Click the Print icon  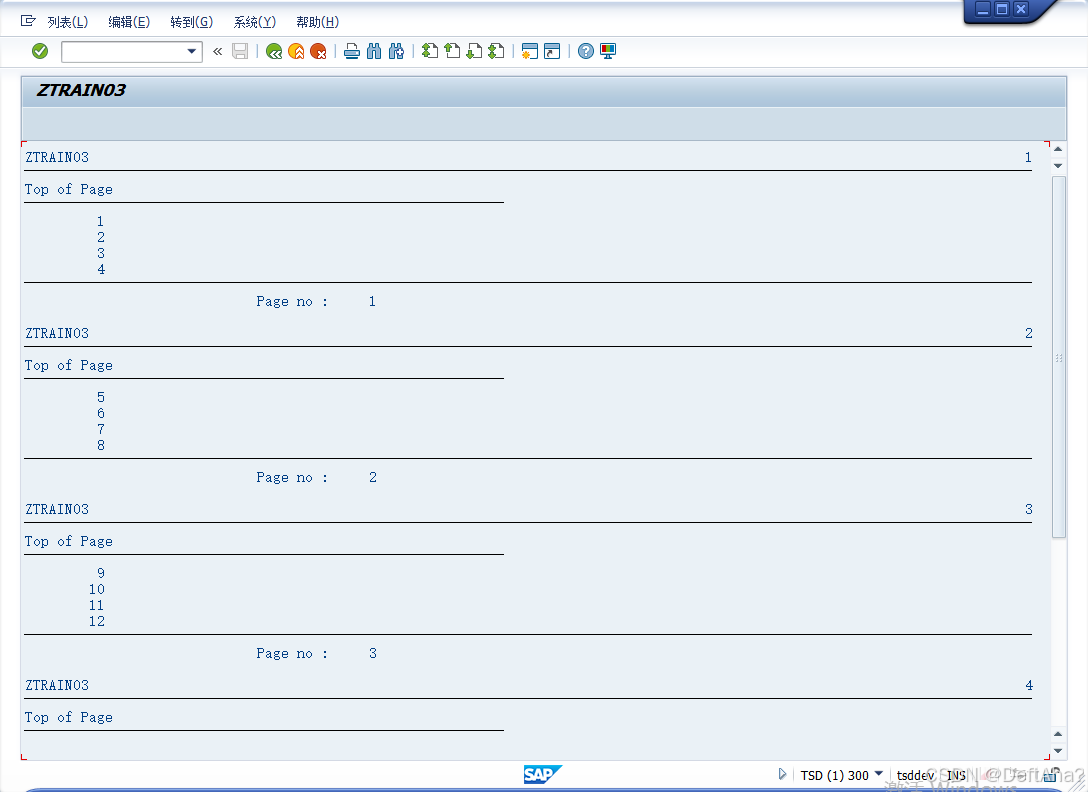(352, 51)
